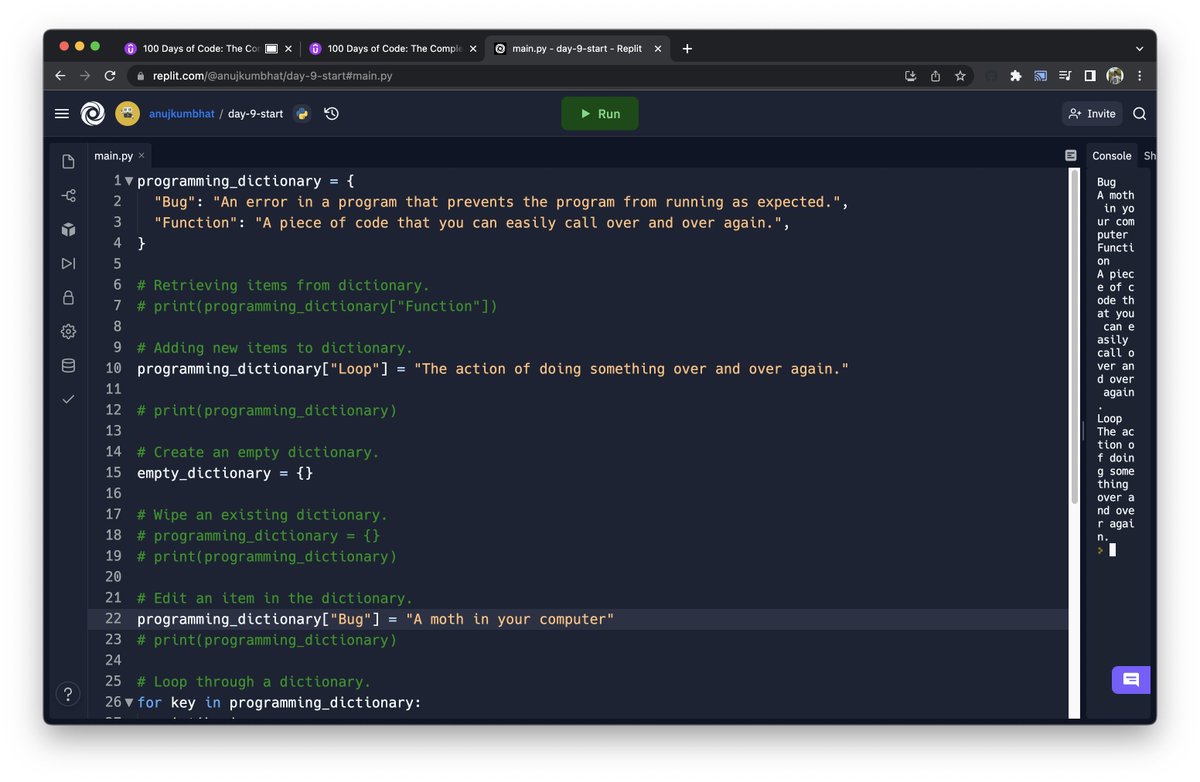This screenshot has height=782, width=1200.
Task: Open the Packages cube icon
Action: [68, 230]
